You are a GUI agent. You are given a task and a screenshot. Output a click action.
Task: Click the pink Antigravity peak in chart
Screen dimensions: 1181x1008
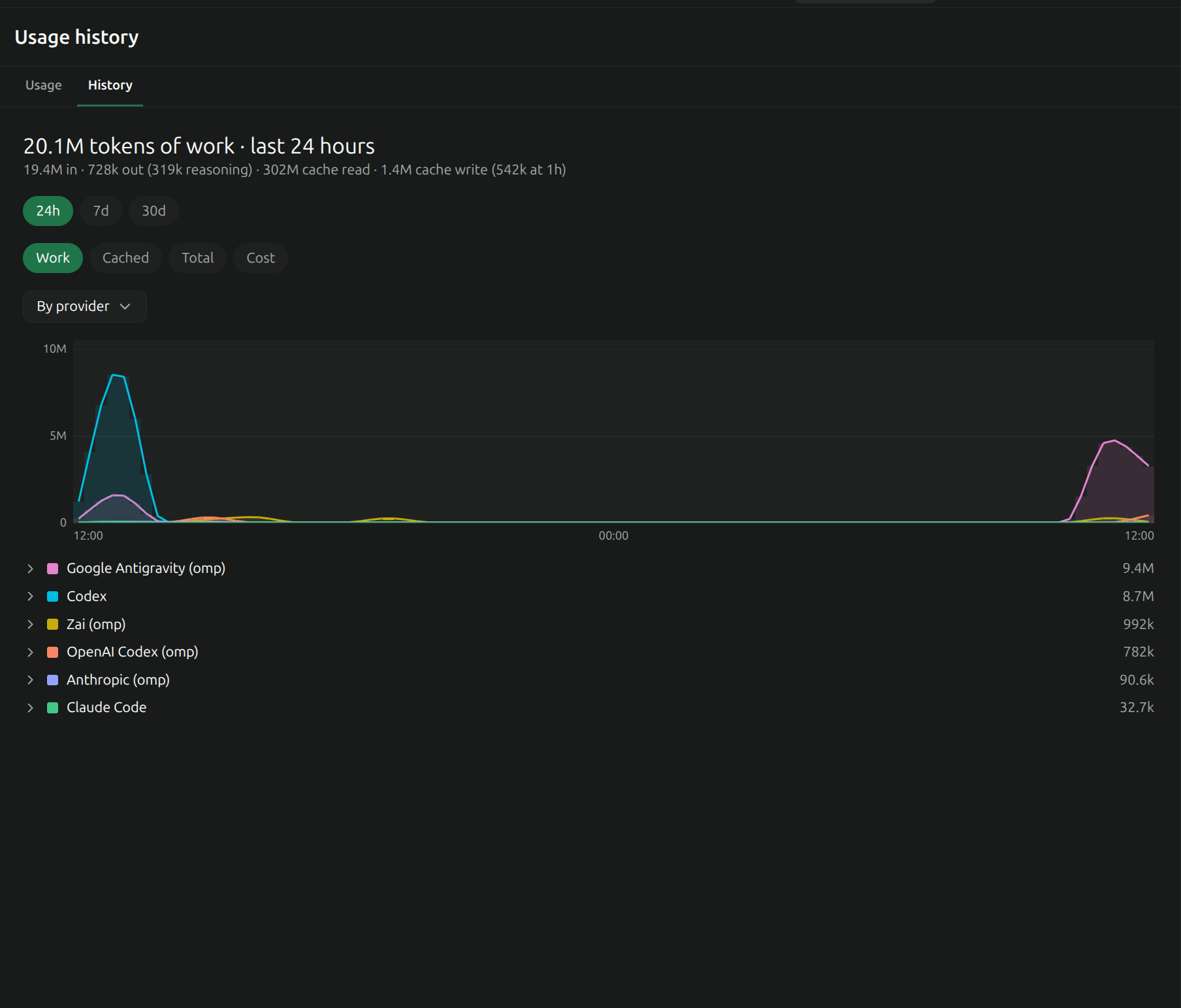click(x=1114, y=441)
